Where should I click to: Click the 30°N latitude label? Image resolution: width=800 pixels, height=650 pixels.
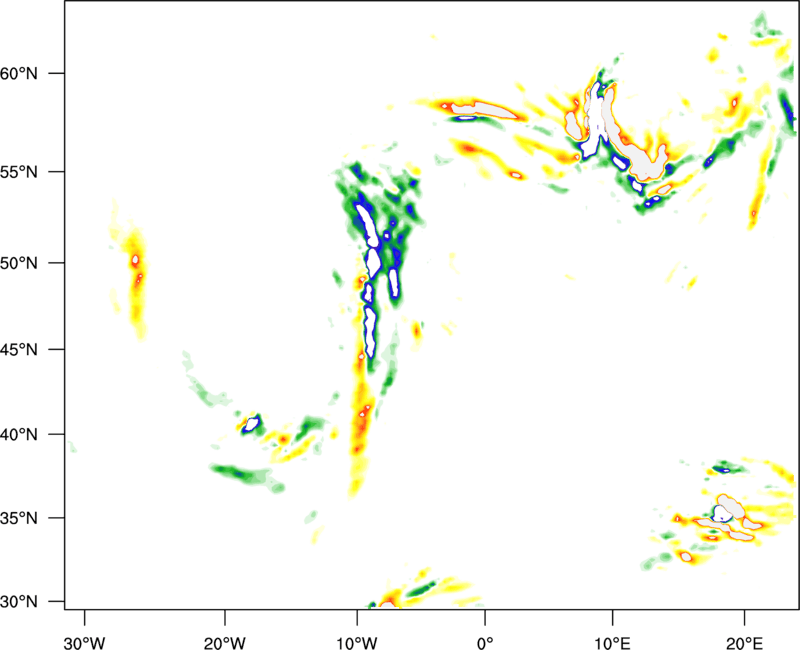(x=19, y=602)
